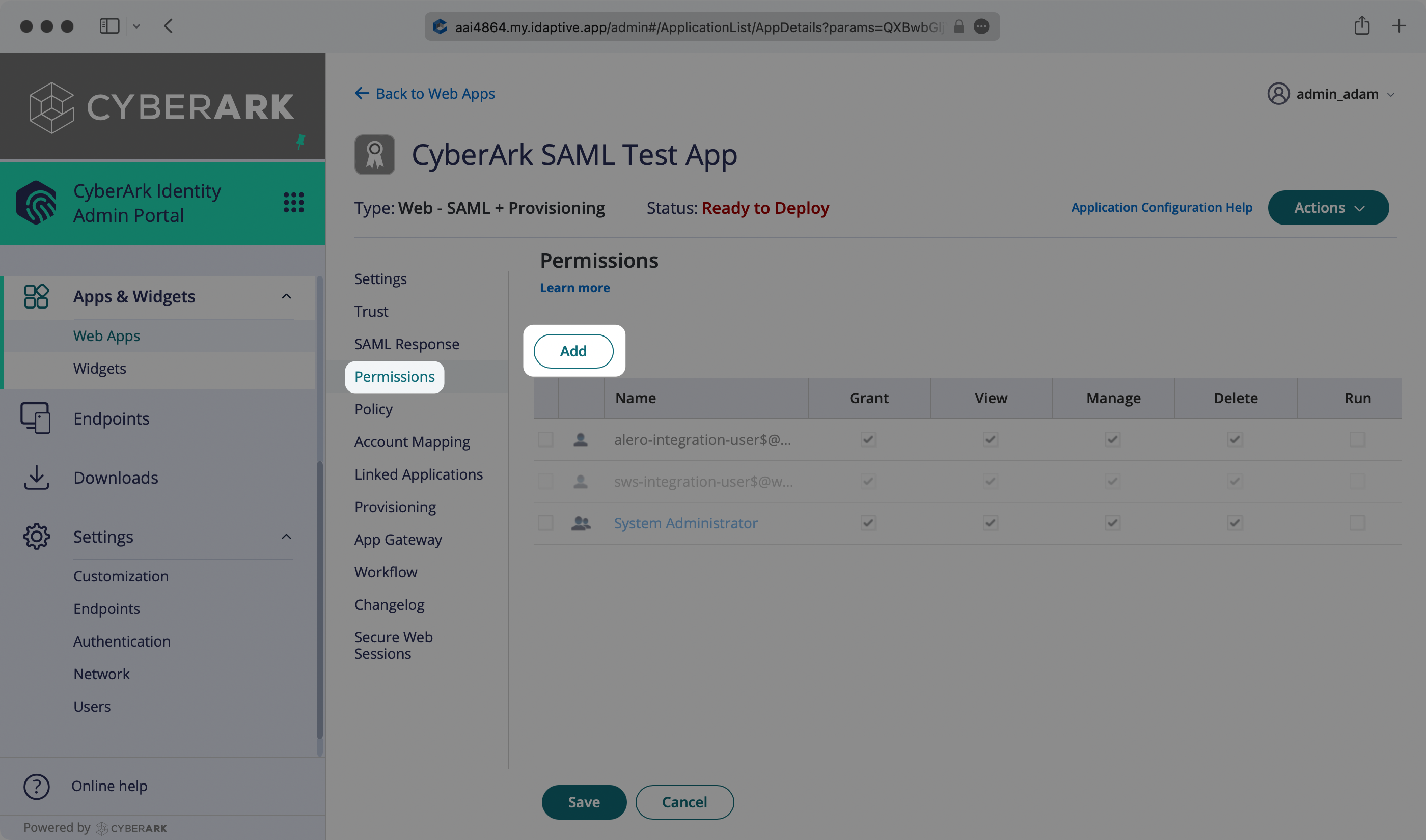This screenshot has width=1426, height=840.
Task: Click the Online help icon
Action: click(x=35, y=786)
